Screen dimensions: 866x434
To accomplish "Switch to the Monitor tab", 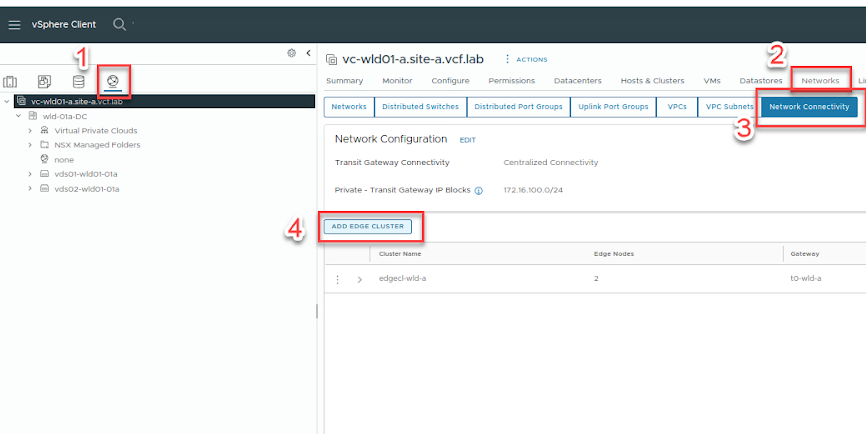I will tap(397, 81).
